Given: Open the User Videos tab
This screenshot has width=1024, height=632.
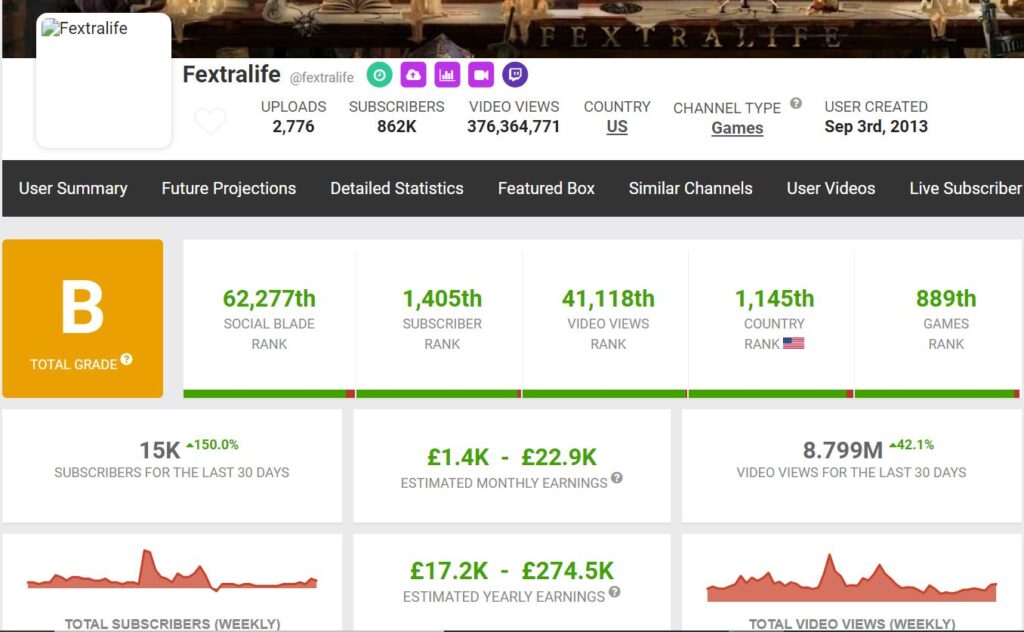Looking at the screenshot, I should pyautogui.click(x=831, y=188).
